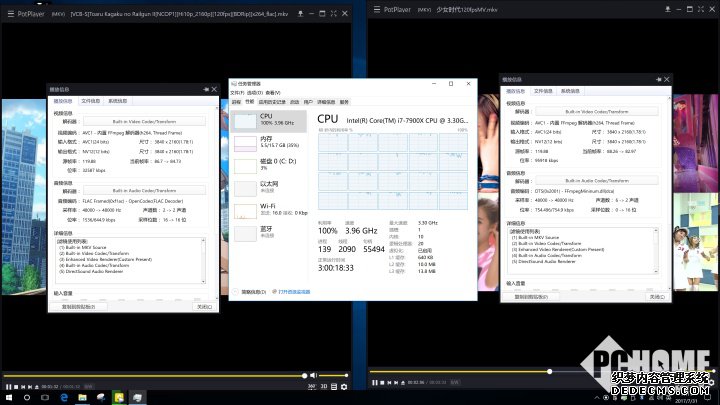The image size is (720, 405).
Task: Stop playback in the right PotPlayer window
Action: pos(382,382)
